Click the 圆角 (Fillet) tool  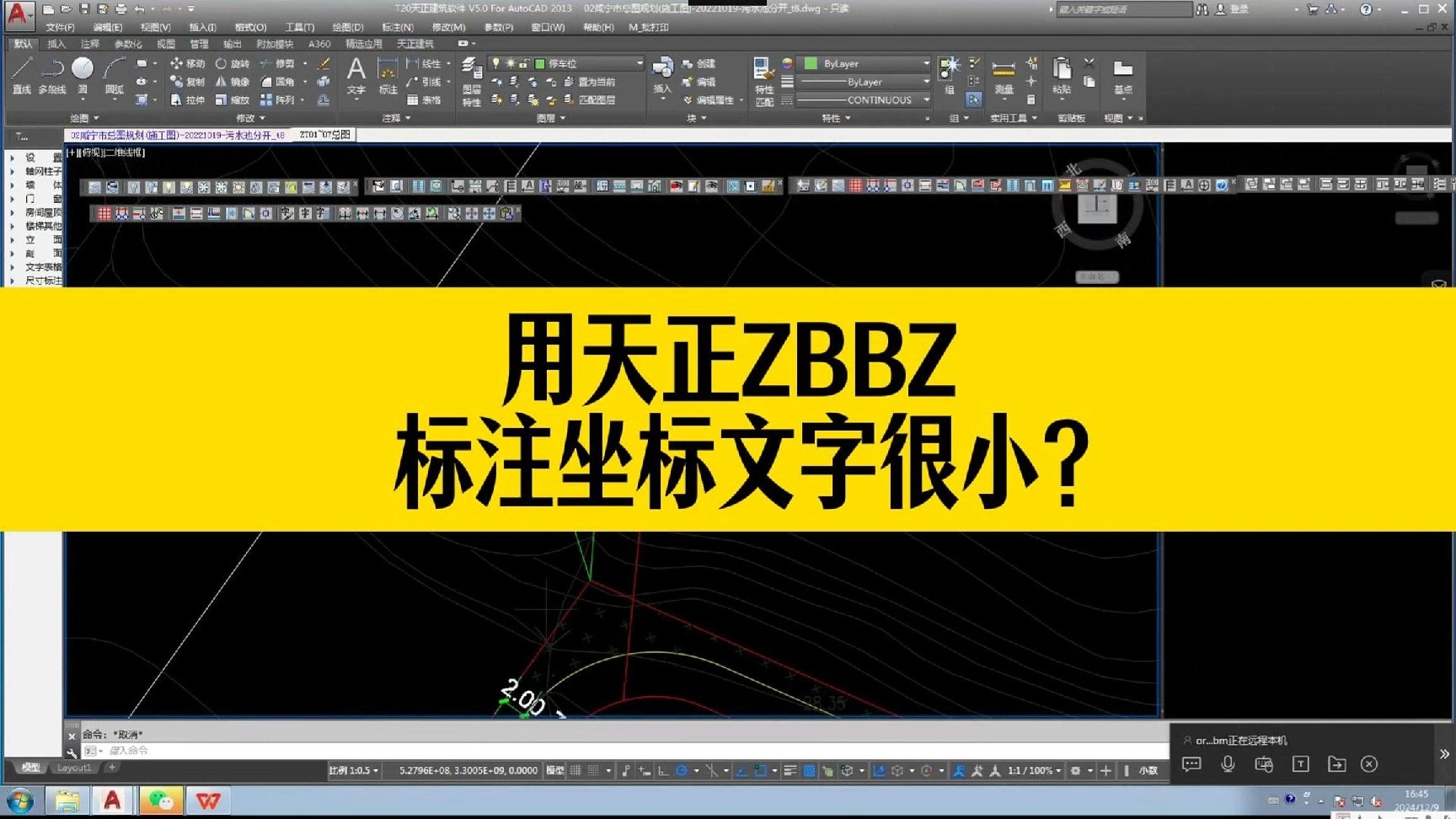(277, 82)
